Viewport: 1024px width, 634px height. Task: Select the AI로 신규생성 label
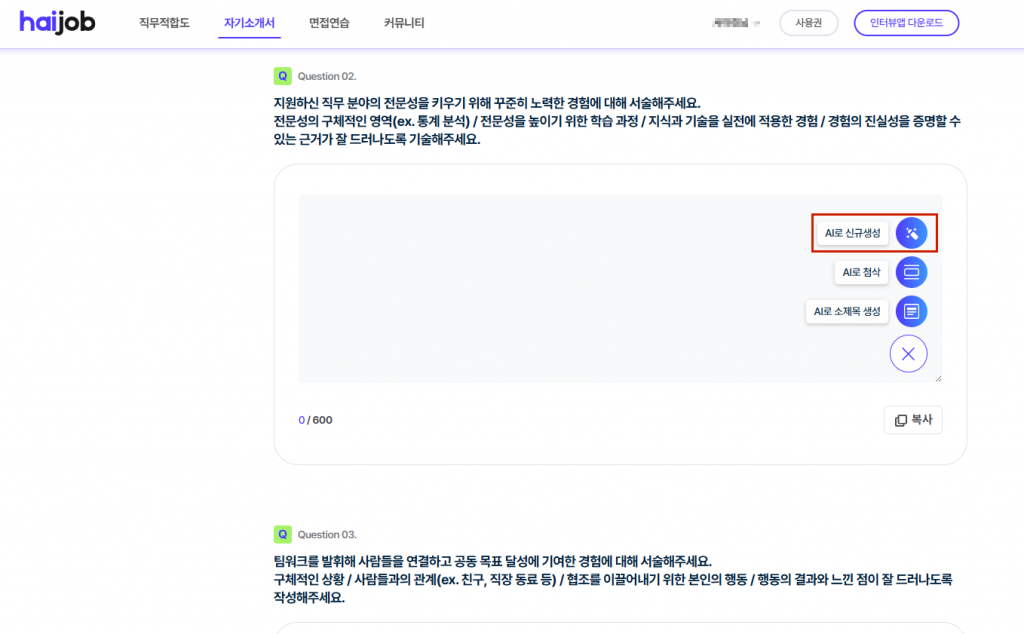[852, 233]
